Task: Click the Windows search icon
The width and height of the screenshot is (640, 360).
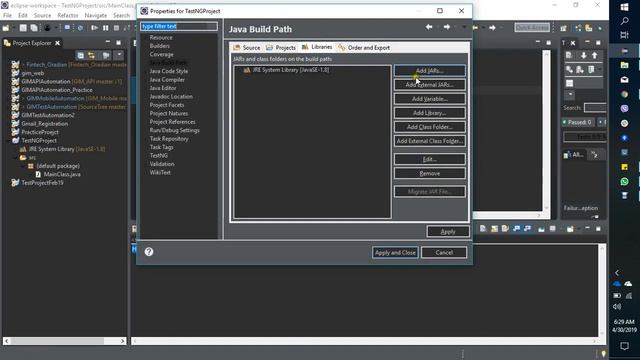Action: 624,21
